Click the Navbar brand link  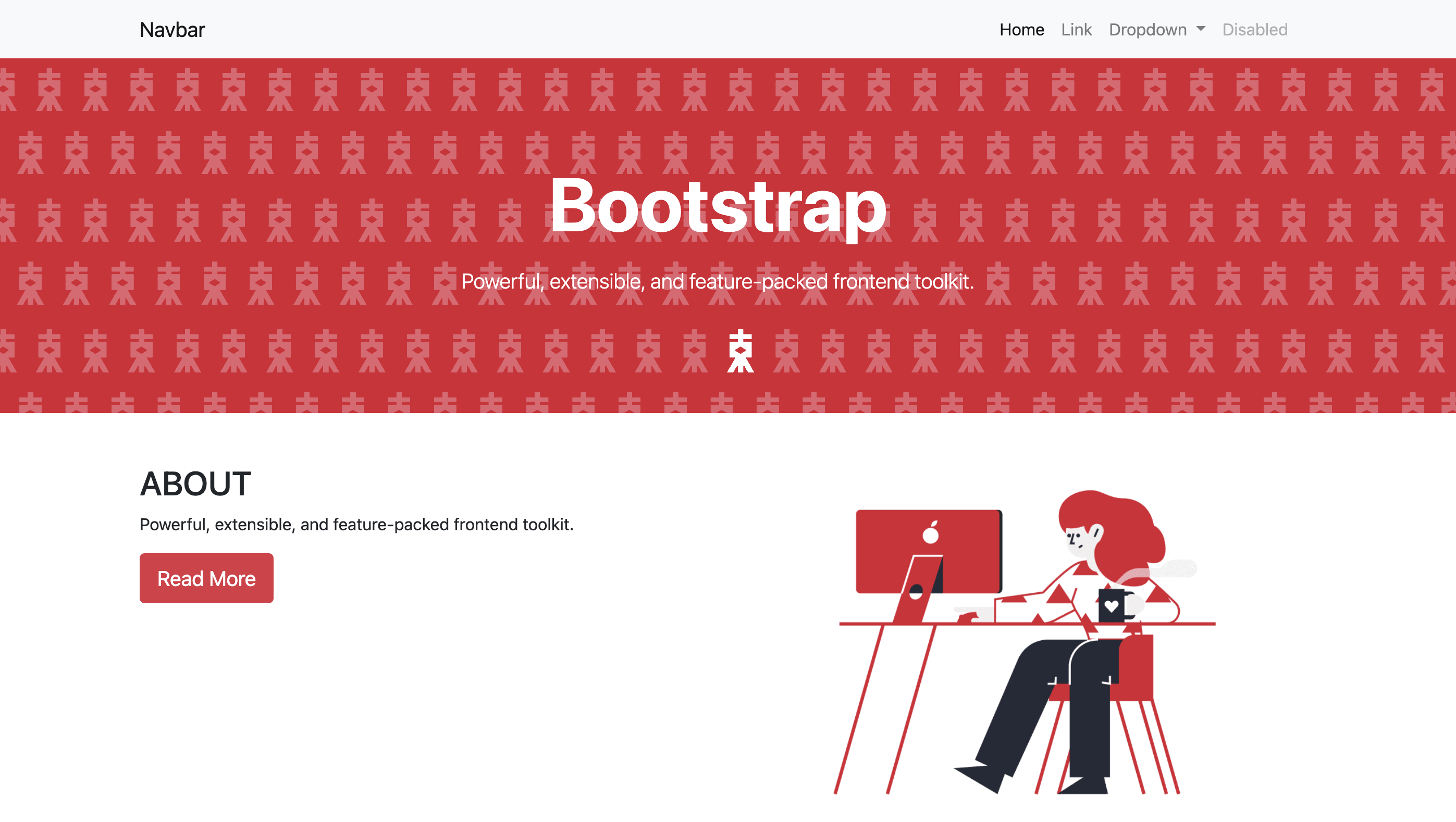pos(172,29)
